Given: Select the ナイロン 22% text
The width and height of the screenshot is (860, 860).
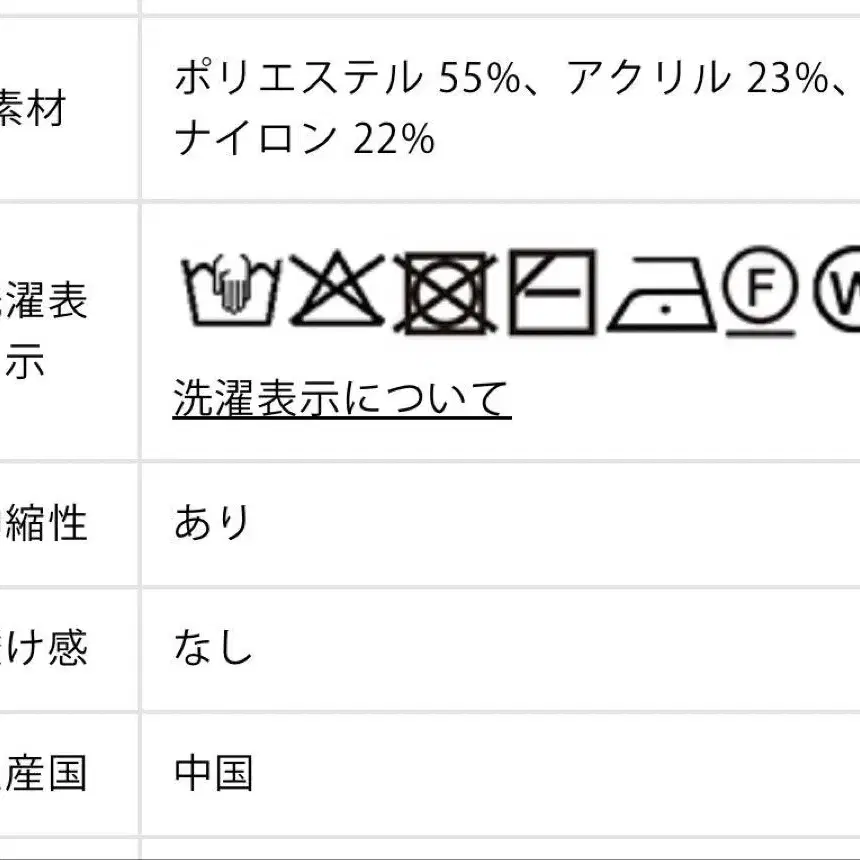Looking at the screenshot, I should point(304,139).
